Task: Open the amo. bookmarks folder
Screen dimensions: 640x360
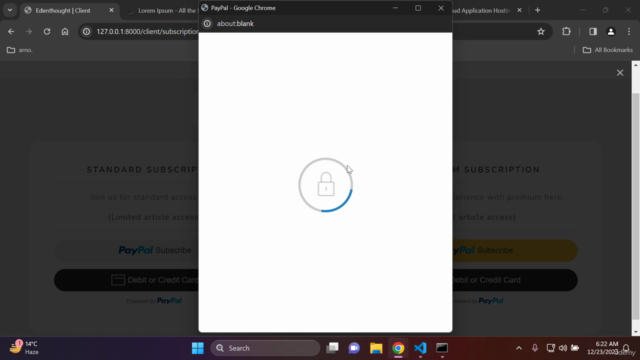Action: click(20, 50)
